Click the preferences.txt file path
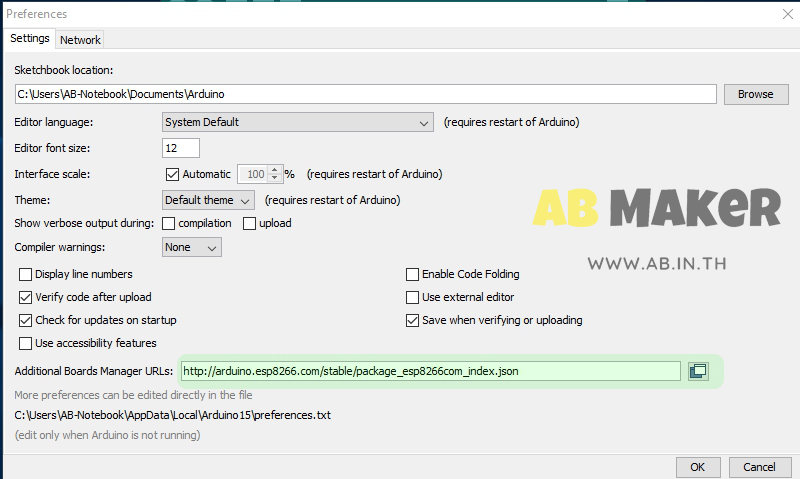 tap(172, 415)
